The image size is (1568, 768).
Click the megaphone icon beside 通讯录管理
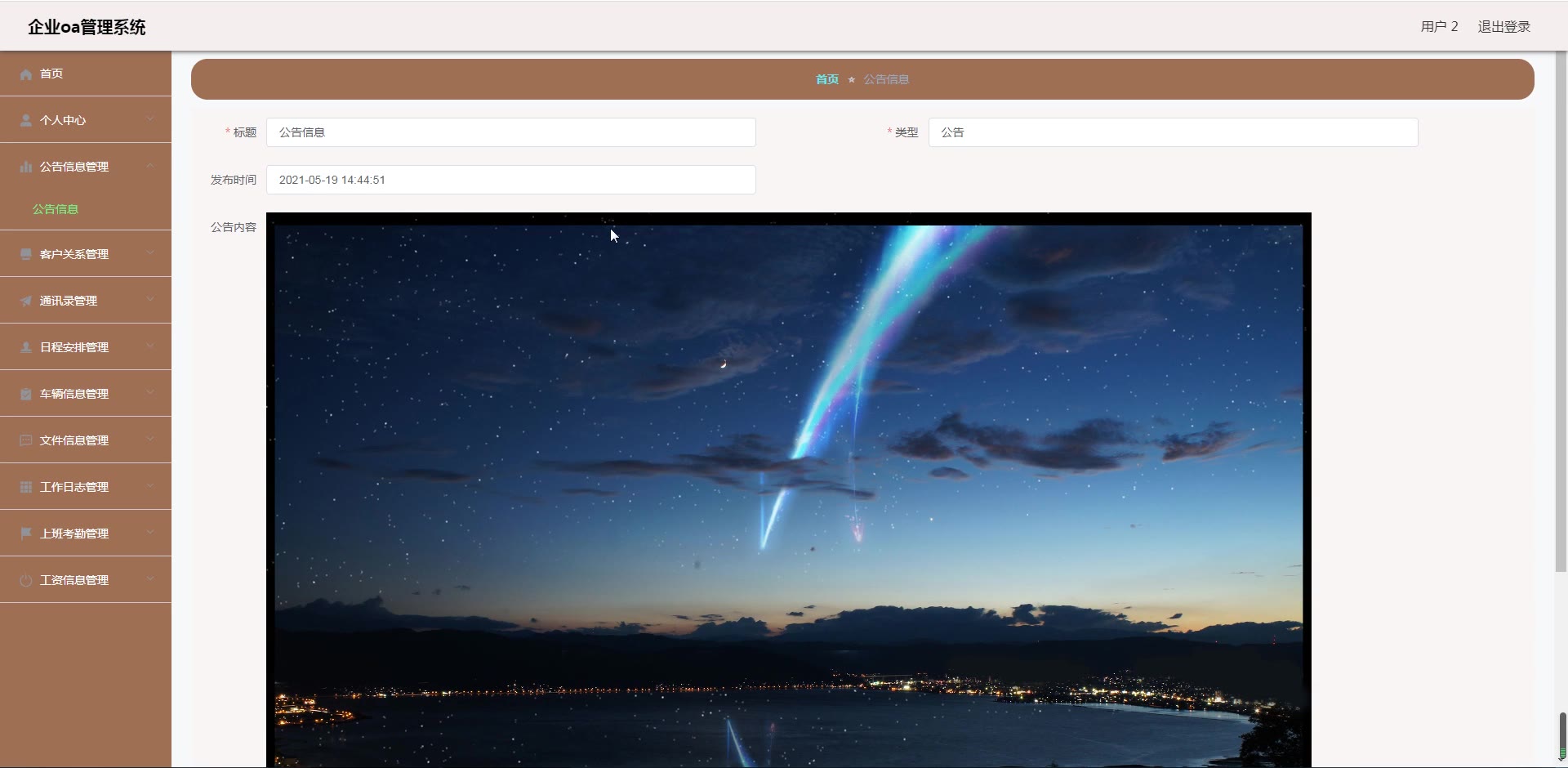[26, 301]
